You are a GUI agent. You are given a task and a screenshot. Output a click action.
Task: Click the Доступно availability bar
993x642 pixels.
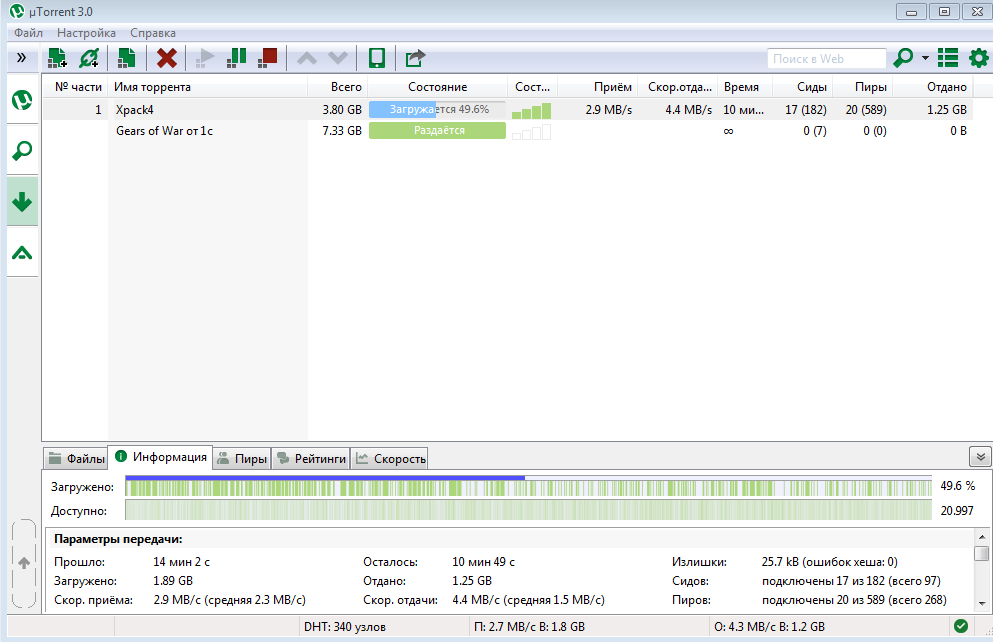(x=529, y=510)
